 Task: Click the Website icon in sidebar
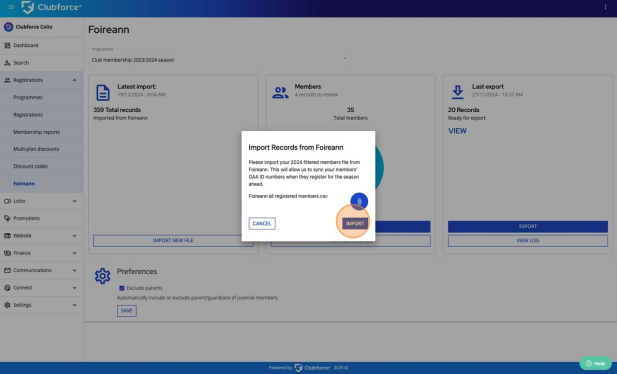click(7, 235)
